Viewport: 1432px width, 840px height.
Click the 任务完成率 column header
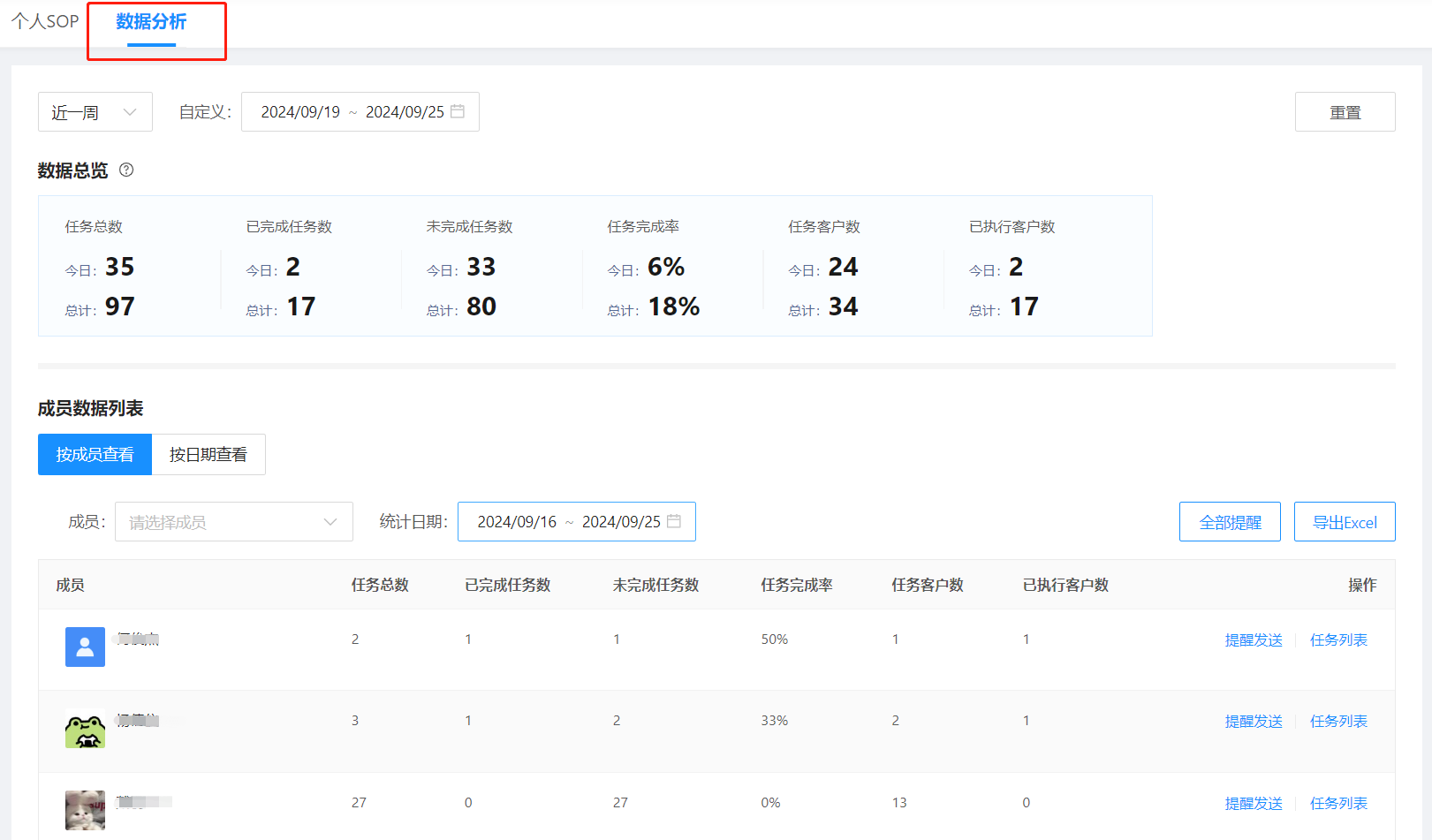(x=797, y=585)
